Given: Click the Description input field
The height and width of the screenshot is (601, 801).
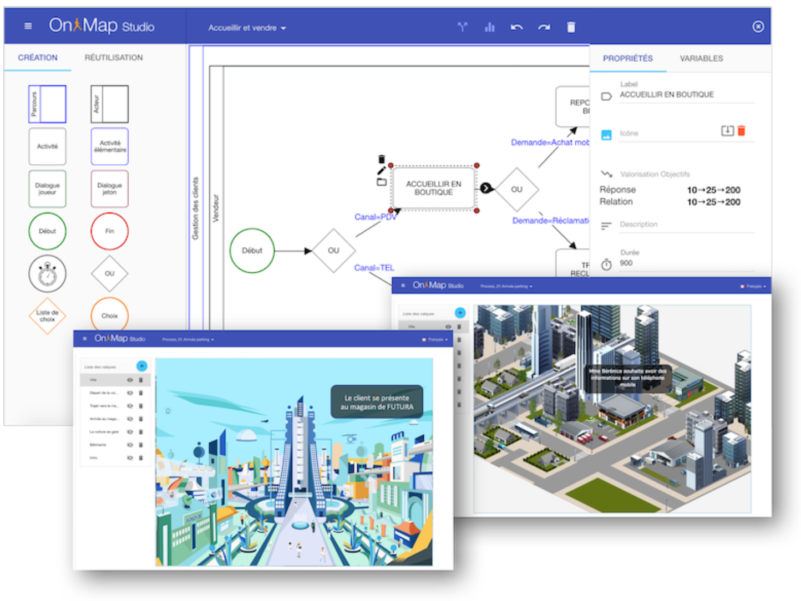Looking at the screenshot, I should [x=680, y=224].
